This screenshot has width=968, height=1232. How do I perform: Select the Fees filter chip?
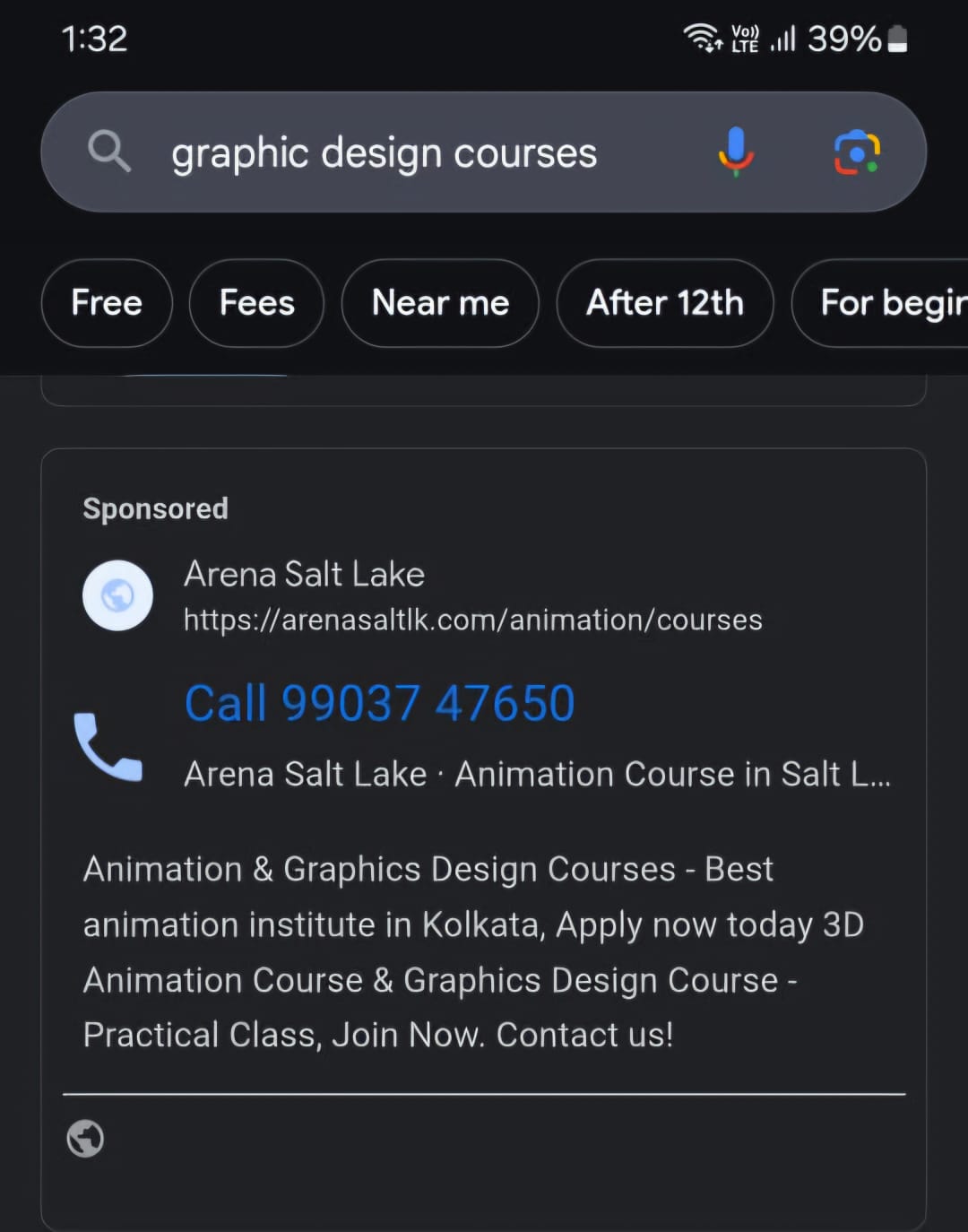point(256,303)
